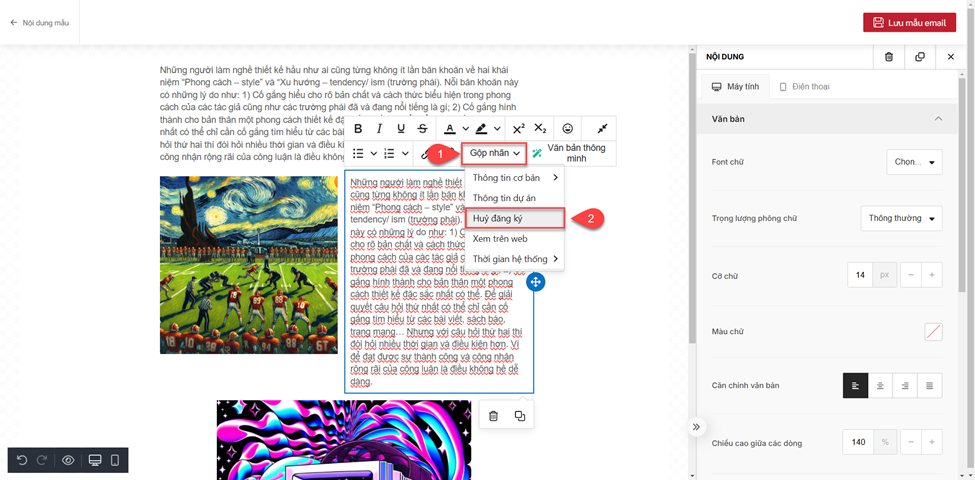
Task: Choose Huỷ đăng ký merge tag
Action: click(515, 218)
